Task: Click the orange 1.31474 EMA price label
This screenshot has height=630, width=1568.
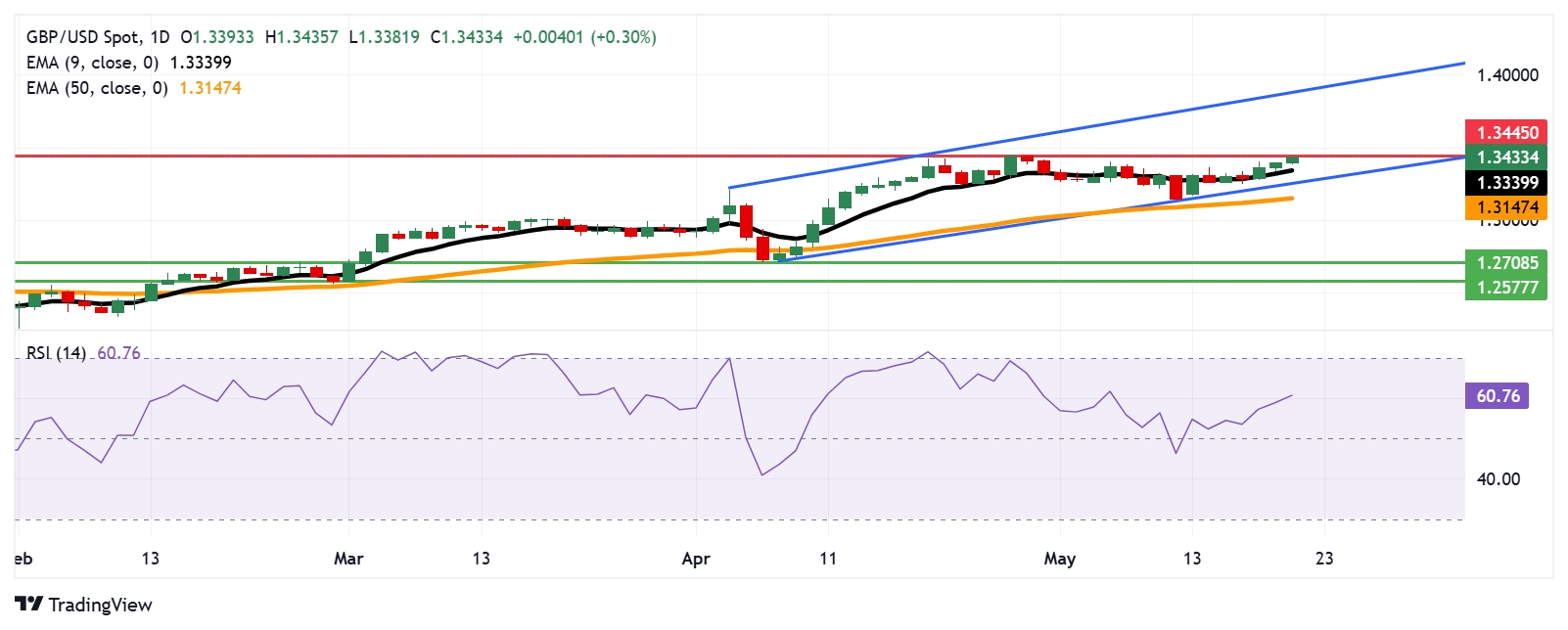Action: [x=1506, y=207]
